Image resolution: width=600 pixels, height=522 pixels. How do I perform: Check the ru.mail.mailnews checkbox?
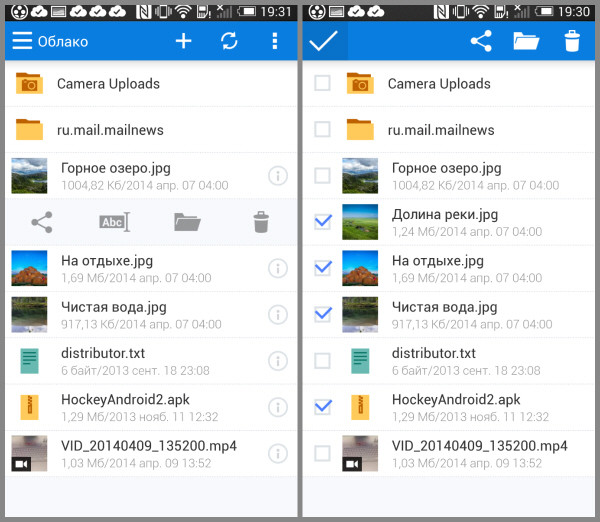pos(322,129)
